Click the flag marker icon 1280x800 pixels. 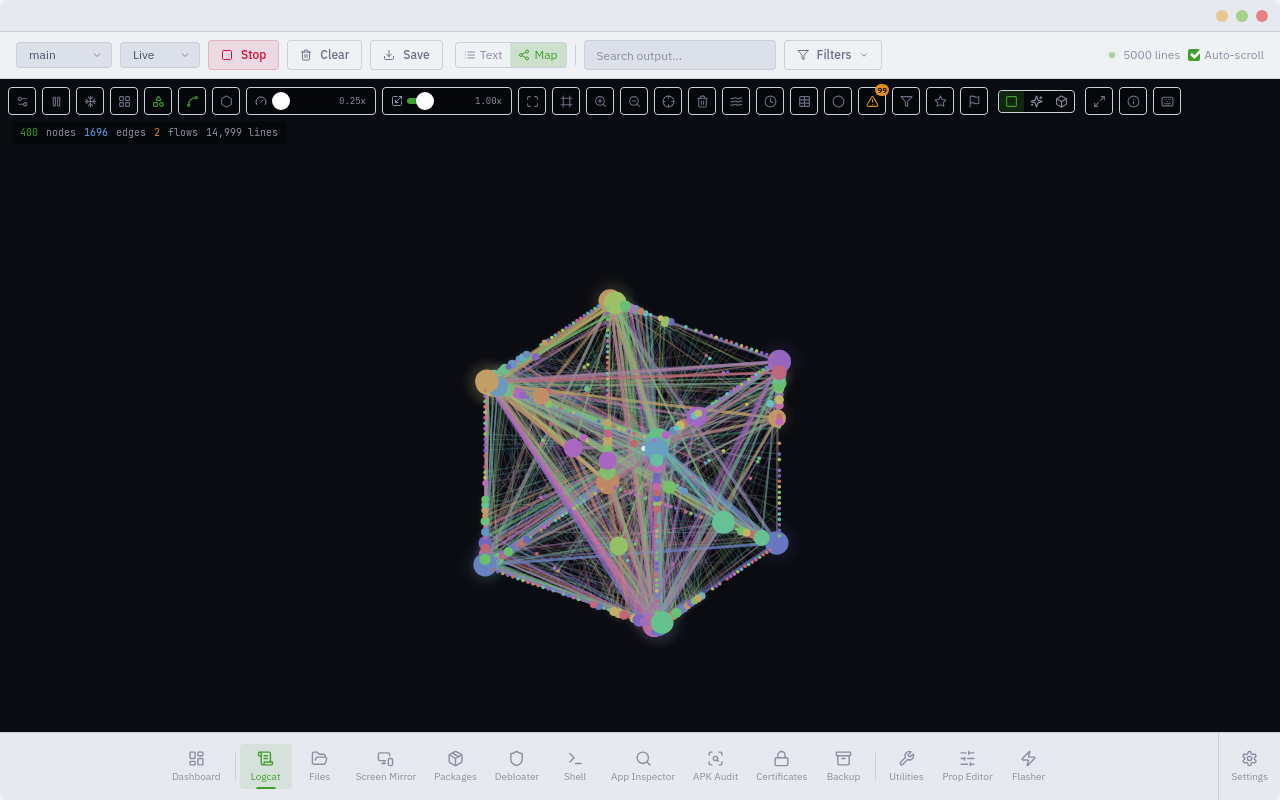click(x=974, y=101)
